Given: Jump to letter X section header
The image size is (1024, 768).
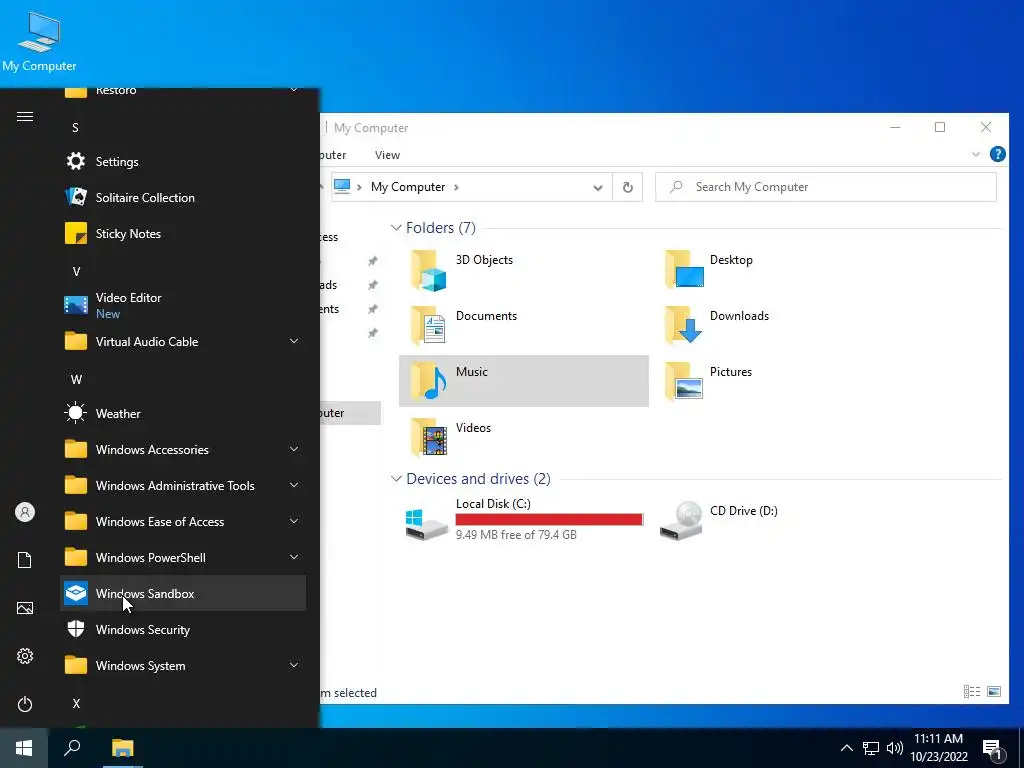Looking at the screenshot, I should tap(76, 703).
